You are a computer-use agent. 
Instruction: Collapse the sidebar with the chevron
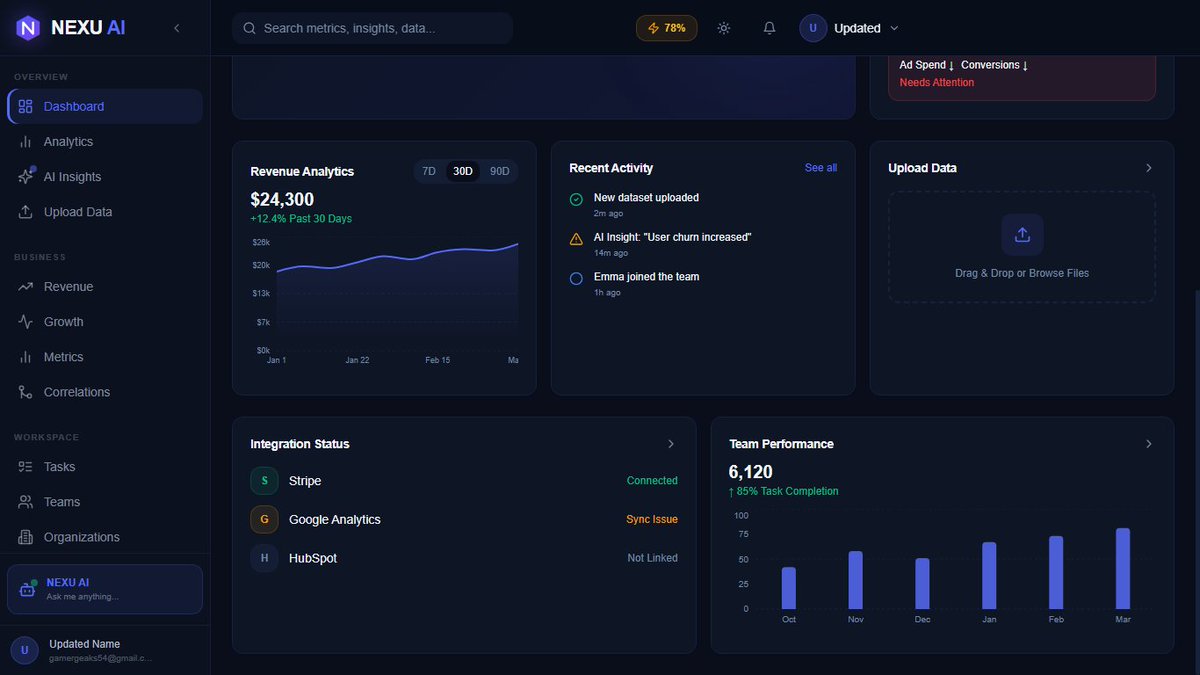pos(177,28)
